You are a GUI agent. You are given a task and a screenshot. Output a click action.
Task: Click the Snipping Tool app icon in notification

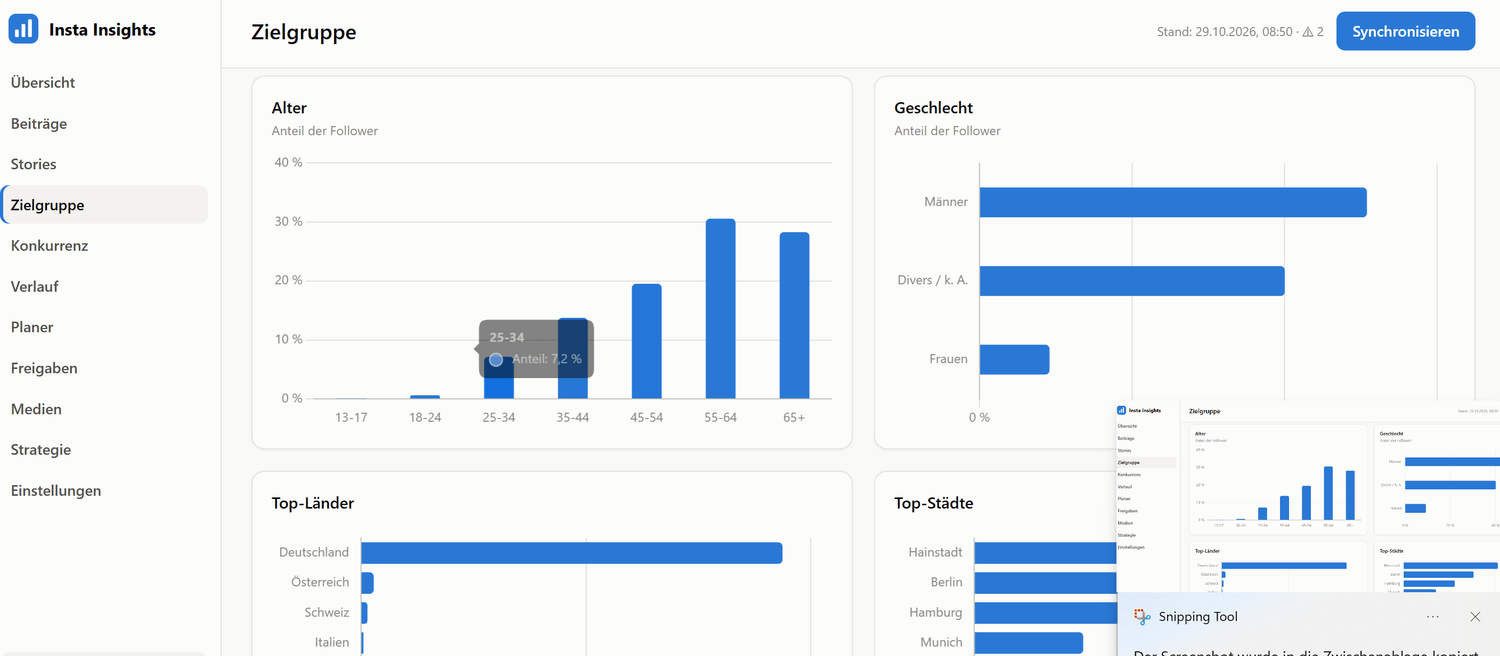pyautogui.click(x=1142, y=617)
